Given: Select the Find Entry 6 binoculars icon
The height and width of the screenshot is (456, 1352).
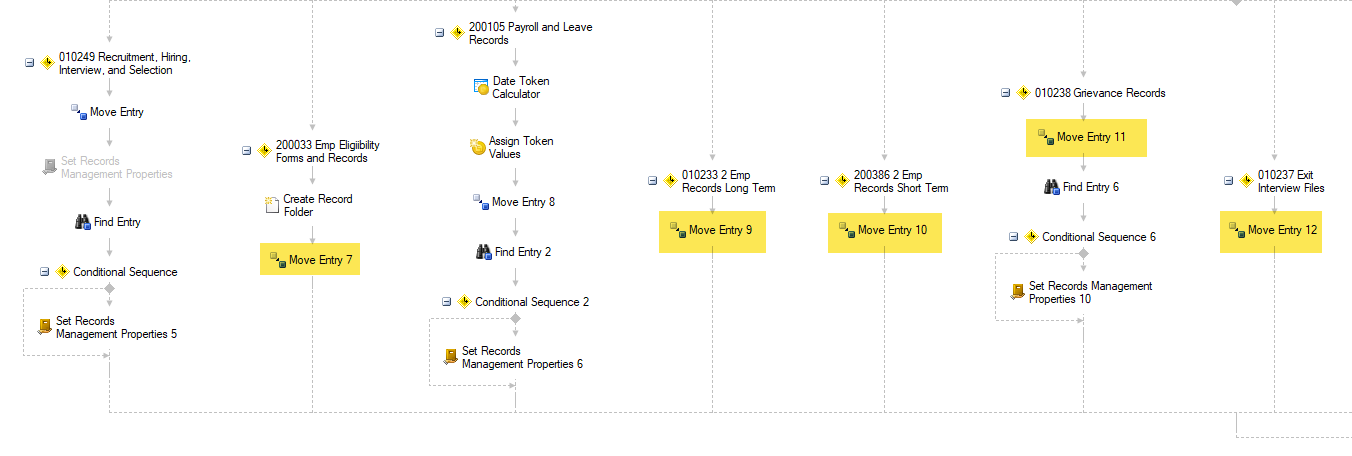Looking at the screenshot, I should (1051, 187).
